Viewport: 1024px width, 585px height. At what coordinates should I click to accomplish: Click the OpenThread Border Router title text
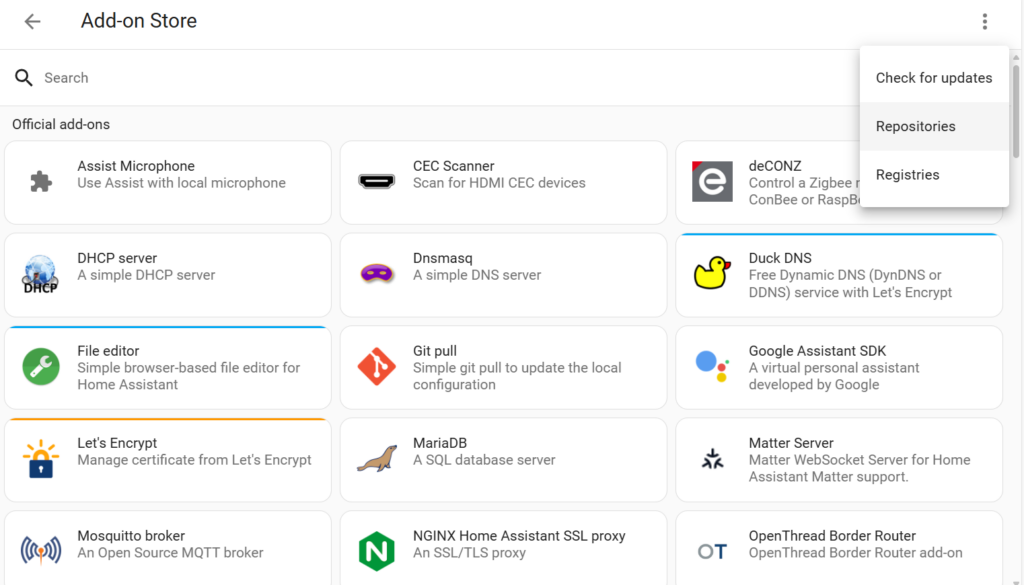832,535
